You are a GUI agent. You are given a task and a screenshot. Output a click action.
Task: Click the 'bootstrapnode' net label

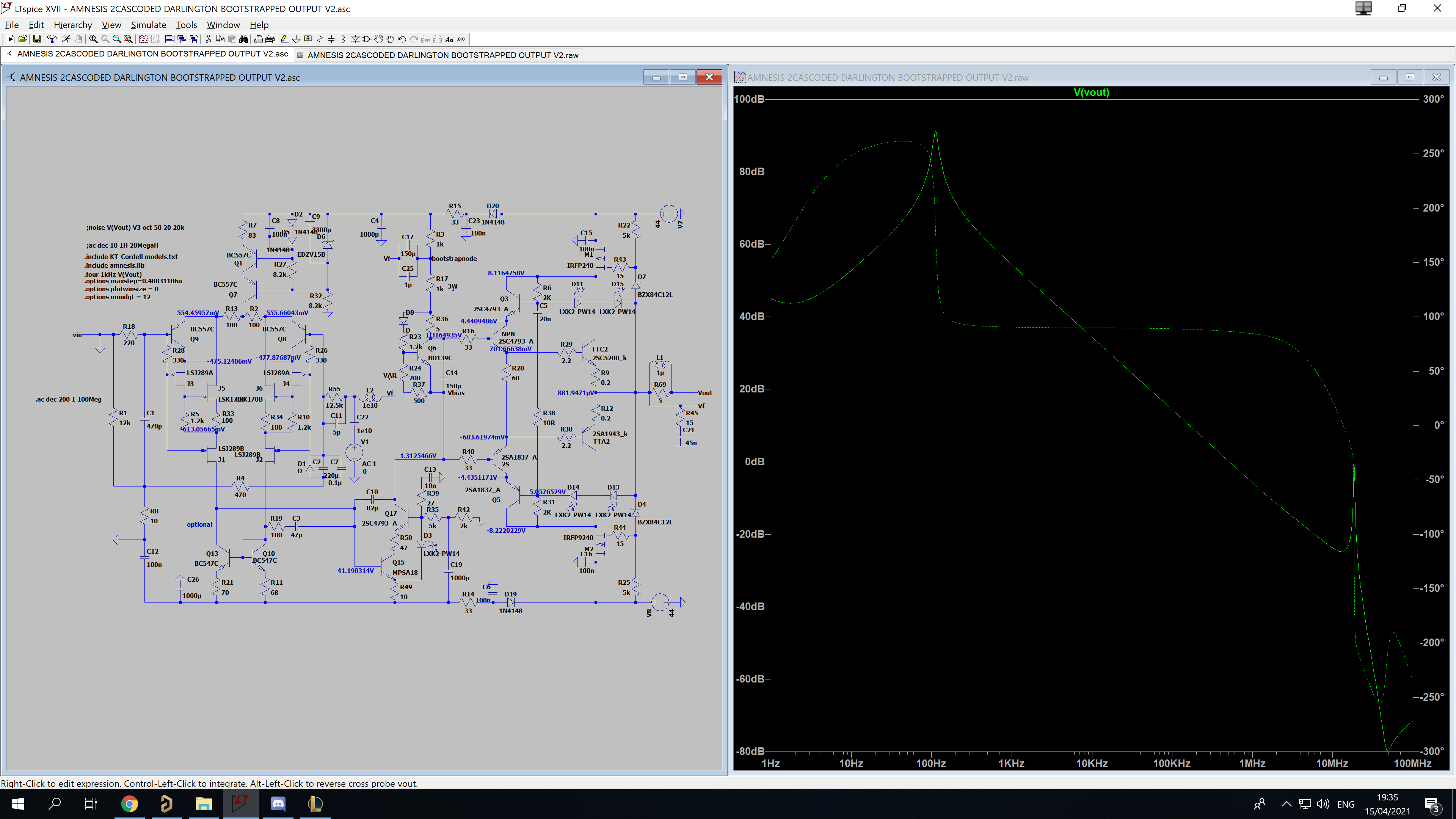[x=455, y=258]
